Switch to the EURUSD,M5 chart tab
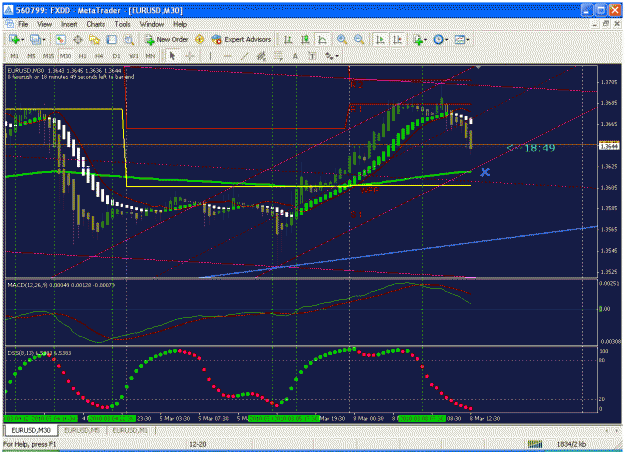The height and width of the screenshot is (452, 625). point(82,430)
